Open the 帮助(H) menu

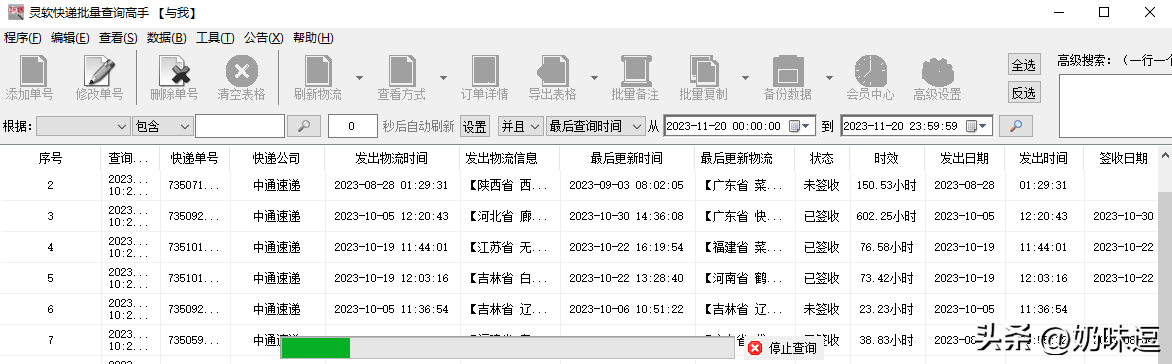(x=313, y=38)
